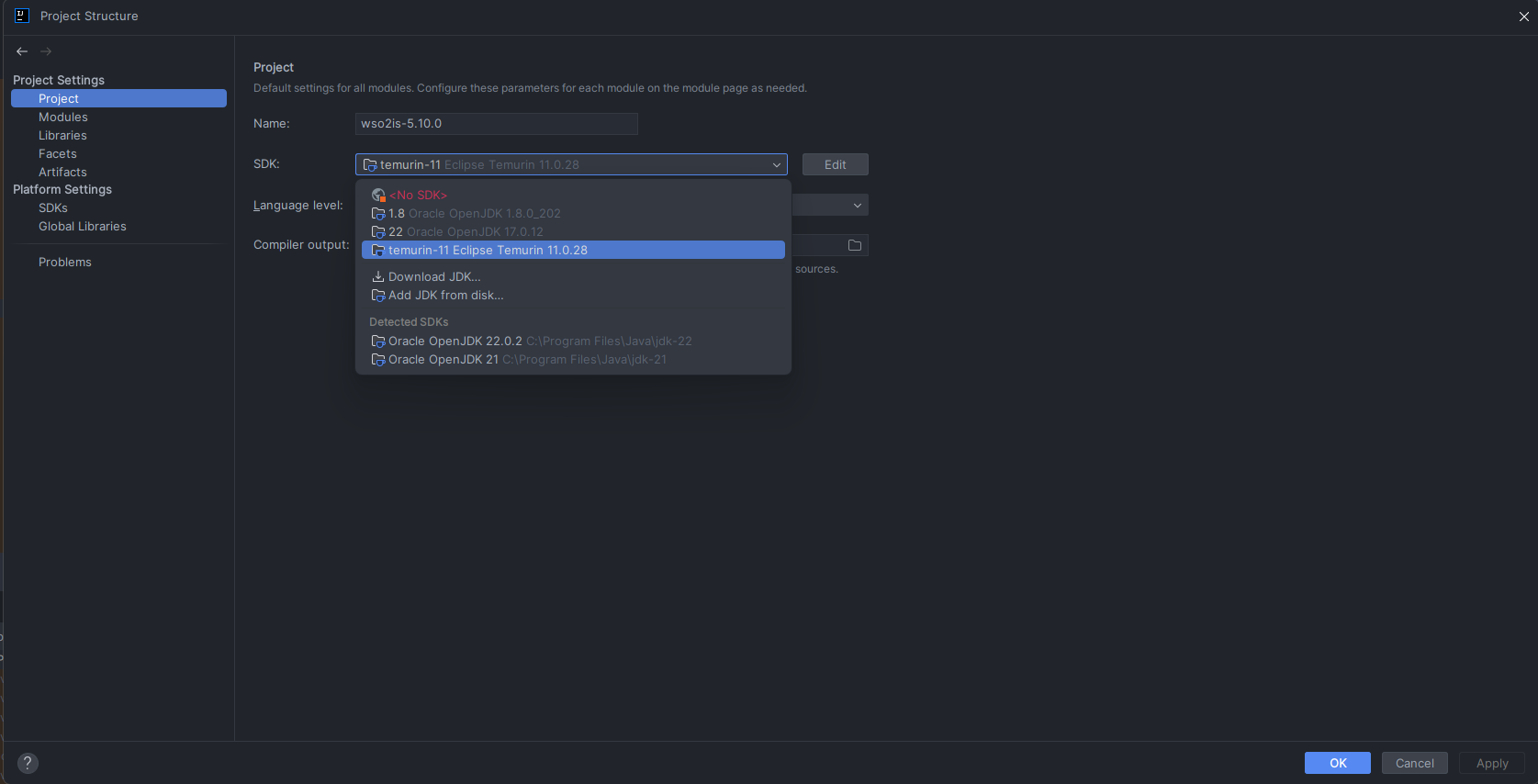Click the Edit SDK button
The height and width of the screenshot is (784, 1538).
tap(835, 165)
